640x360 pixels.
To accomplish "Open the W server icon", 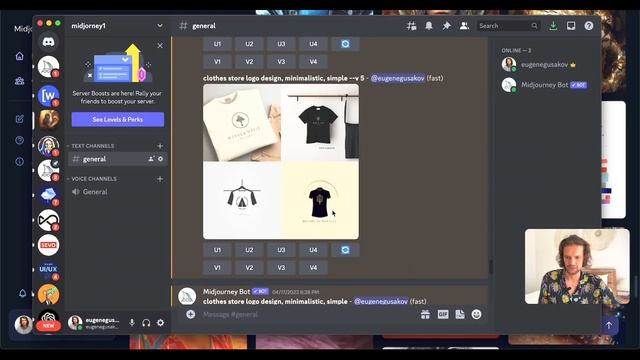I will [x=48, y=96].
